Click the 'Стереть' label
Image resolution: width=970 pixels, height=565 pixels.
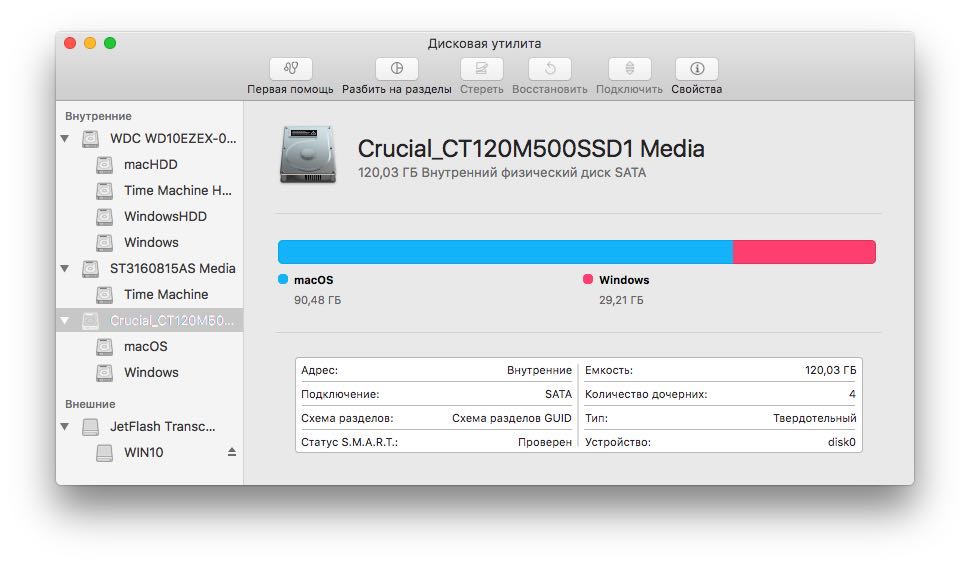[481, 89]
